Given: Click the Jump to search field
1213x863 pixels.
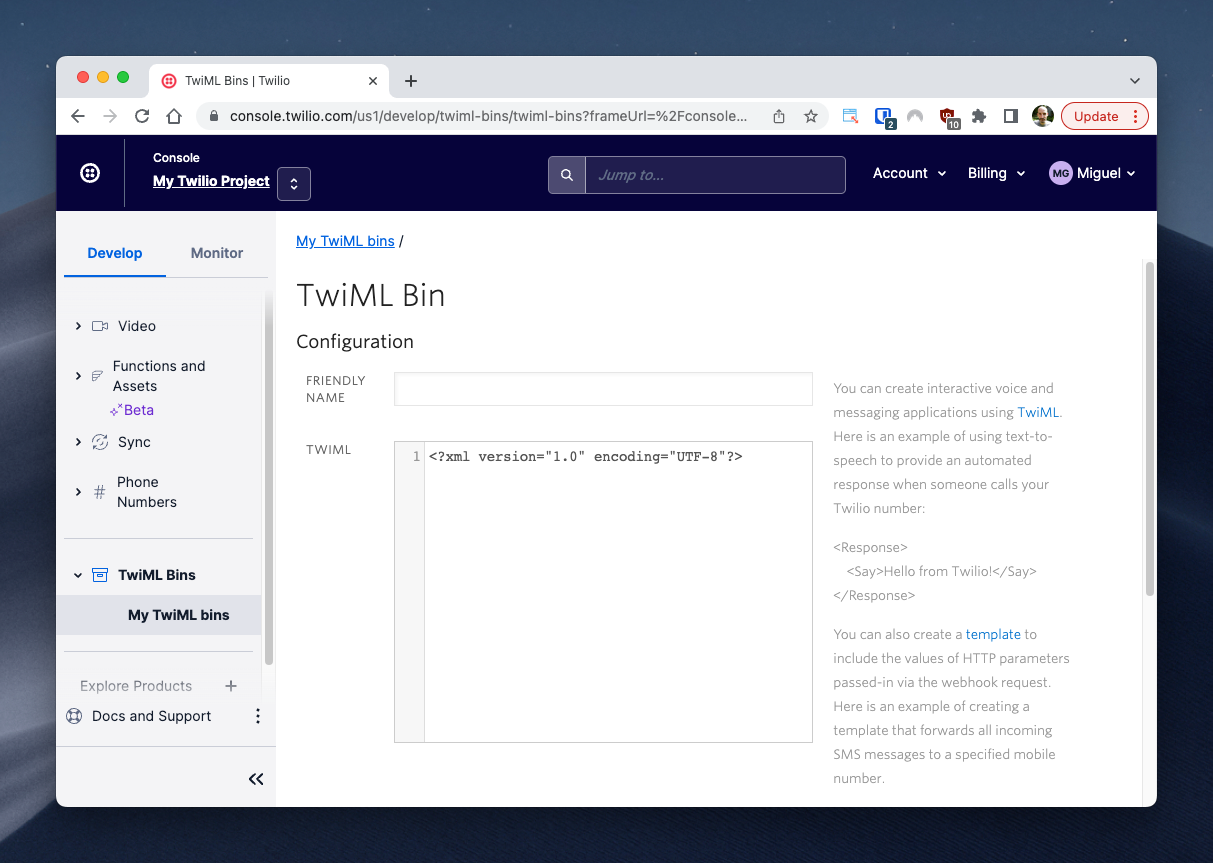Looking at the screenshot, I should (715, 175).
